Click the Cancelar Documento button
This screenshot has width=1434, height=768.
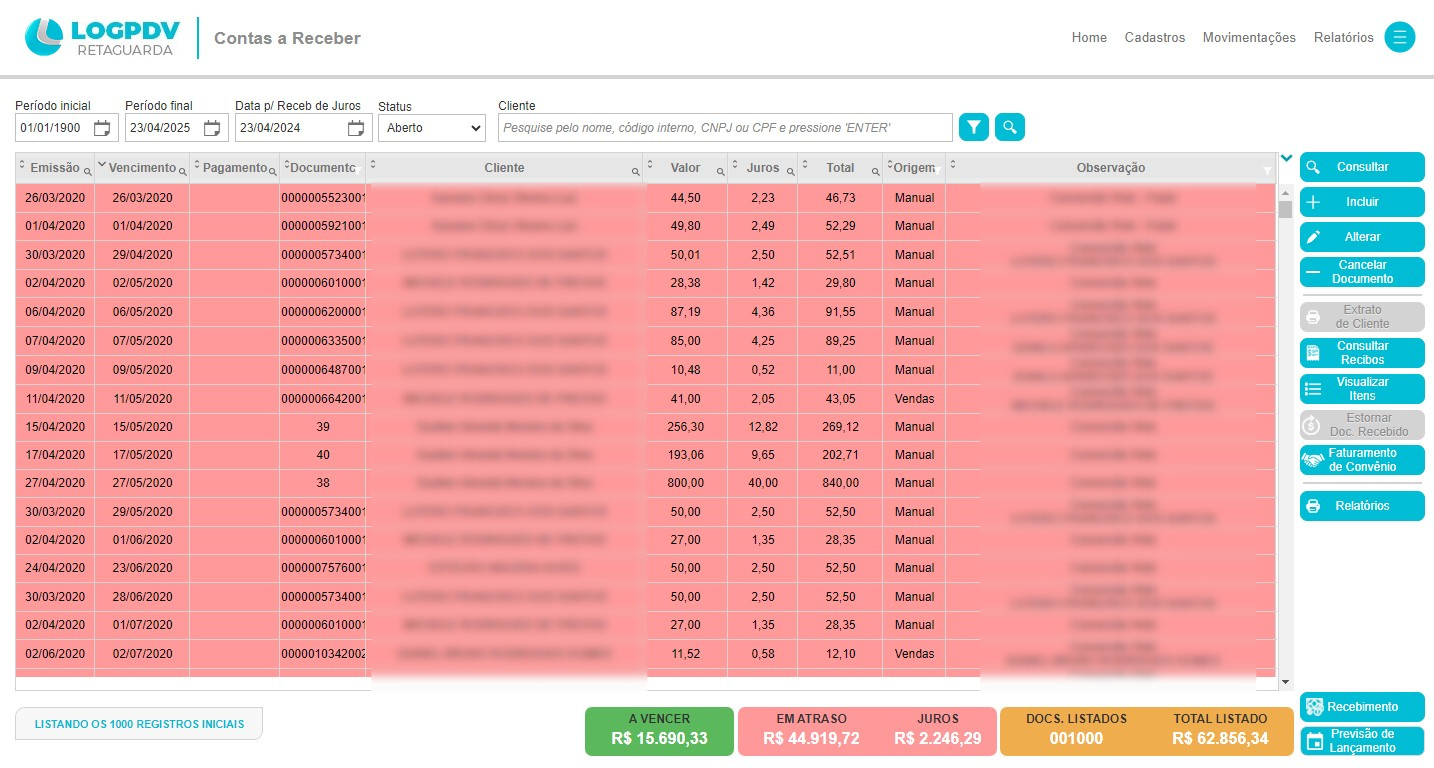1361,272
